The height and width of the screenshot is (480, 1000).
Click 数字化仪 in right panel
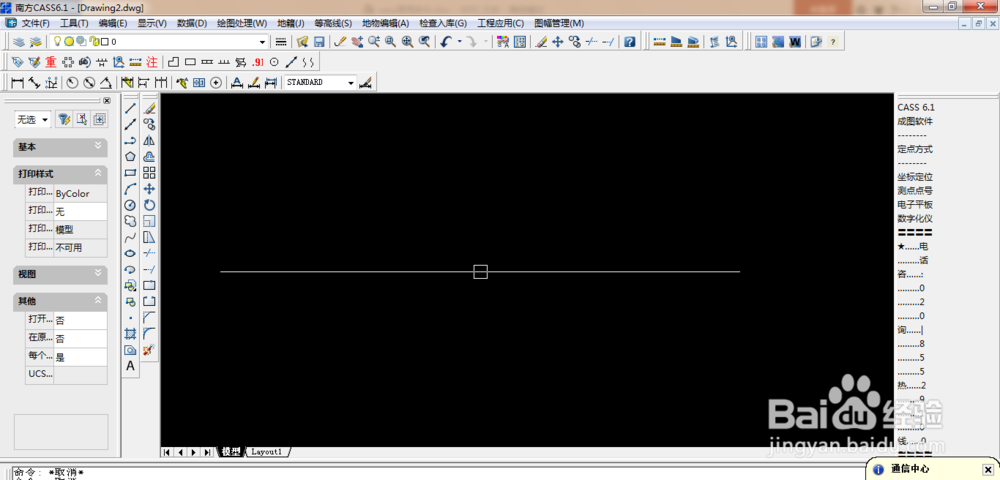(x=915, y=219)
